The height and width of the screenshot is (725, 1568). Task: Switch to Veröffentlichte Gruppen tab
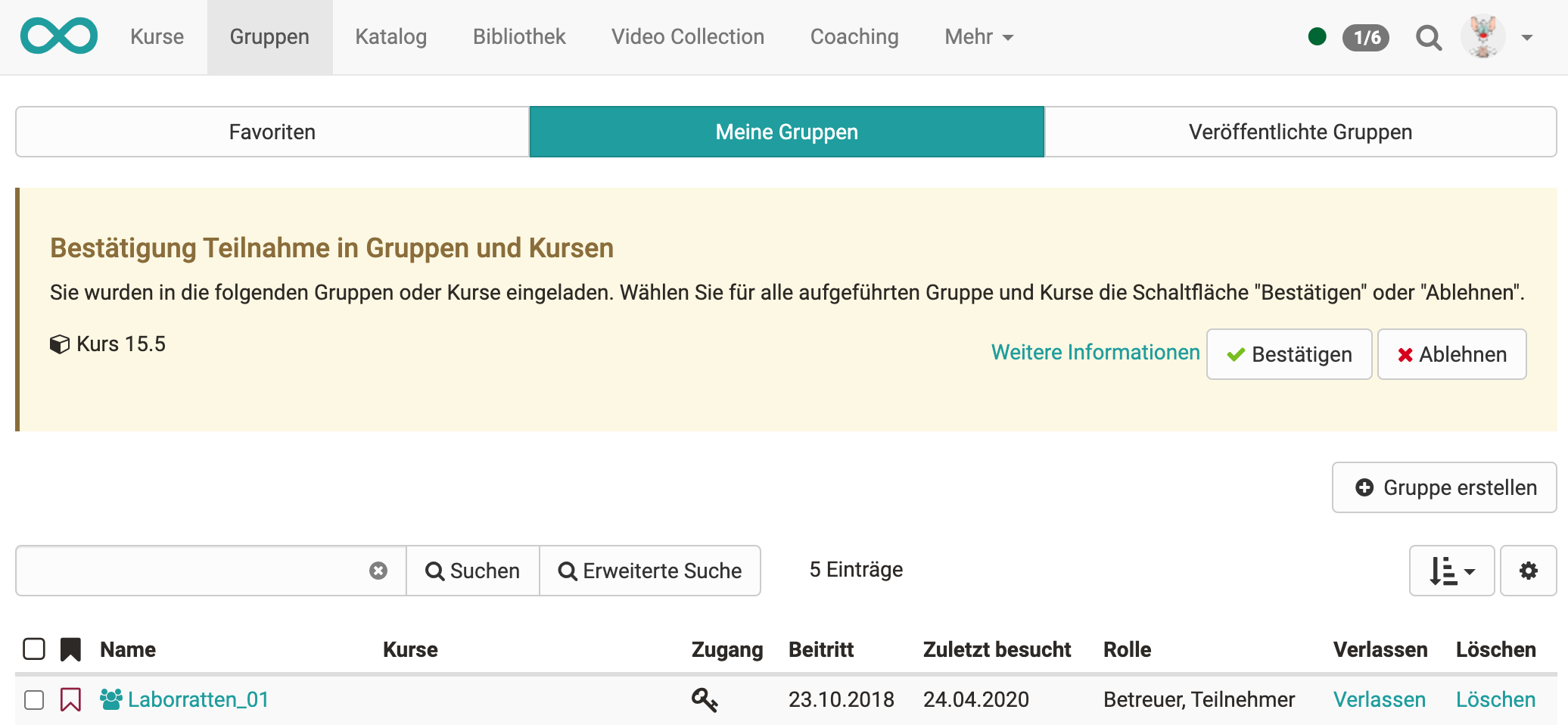pyautogui.click(x=1300, y=132)
